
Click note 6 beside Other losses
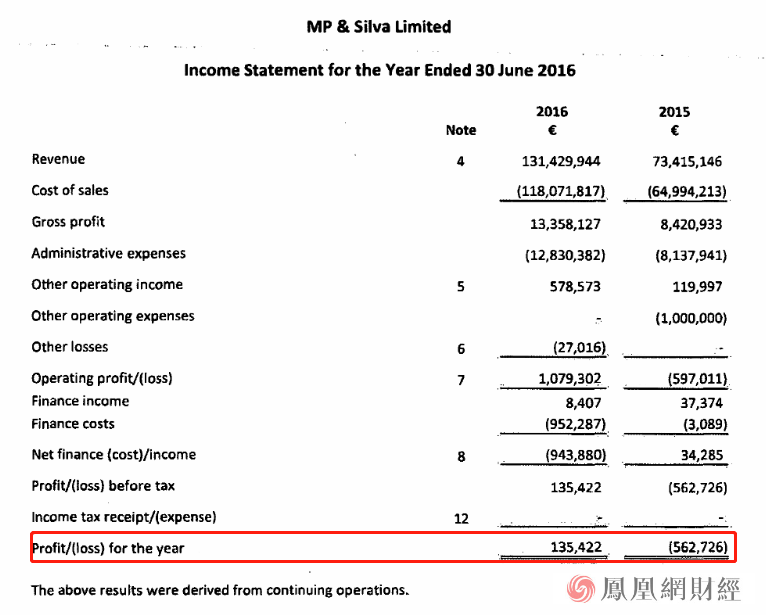click(x=461, y=349)
